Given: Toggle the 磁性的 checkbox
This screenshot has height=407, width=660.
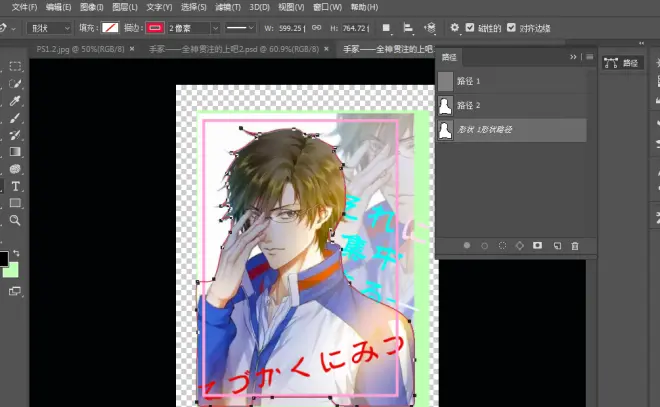Looking at the screenshot, I should (470, 28).
